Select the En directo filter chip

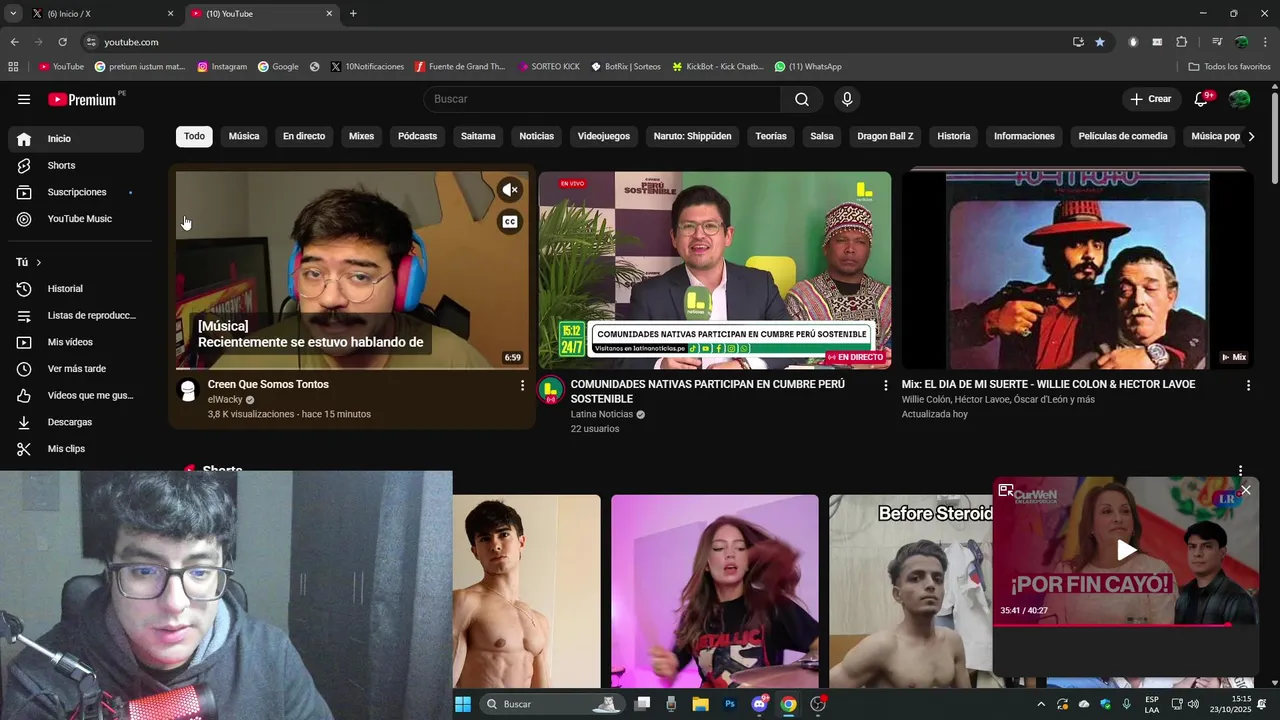tap(304, 136)
